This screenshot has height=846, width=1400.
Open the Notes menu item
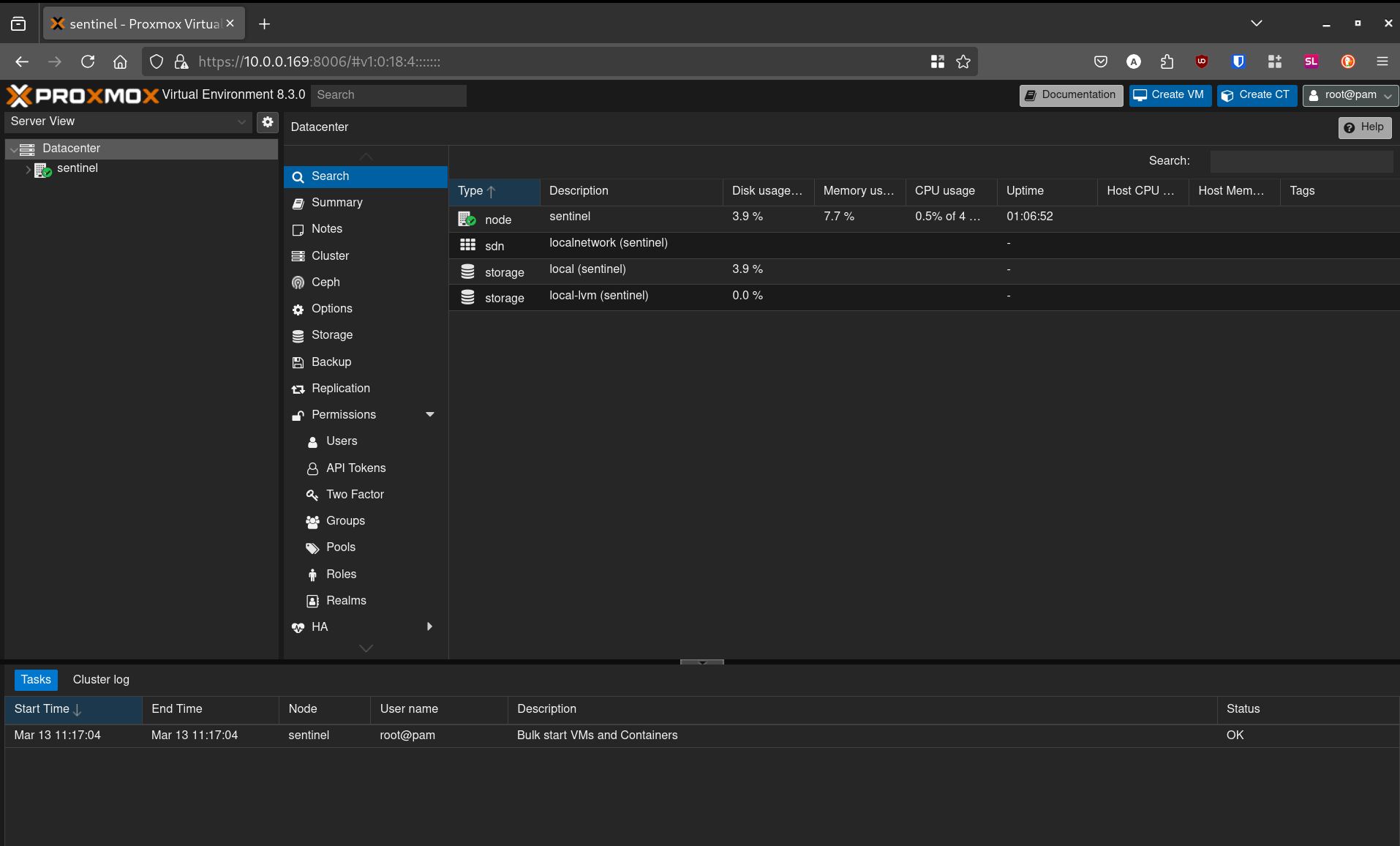(x=366, y=229)
